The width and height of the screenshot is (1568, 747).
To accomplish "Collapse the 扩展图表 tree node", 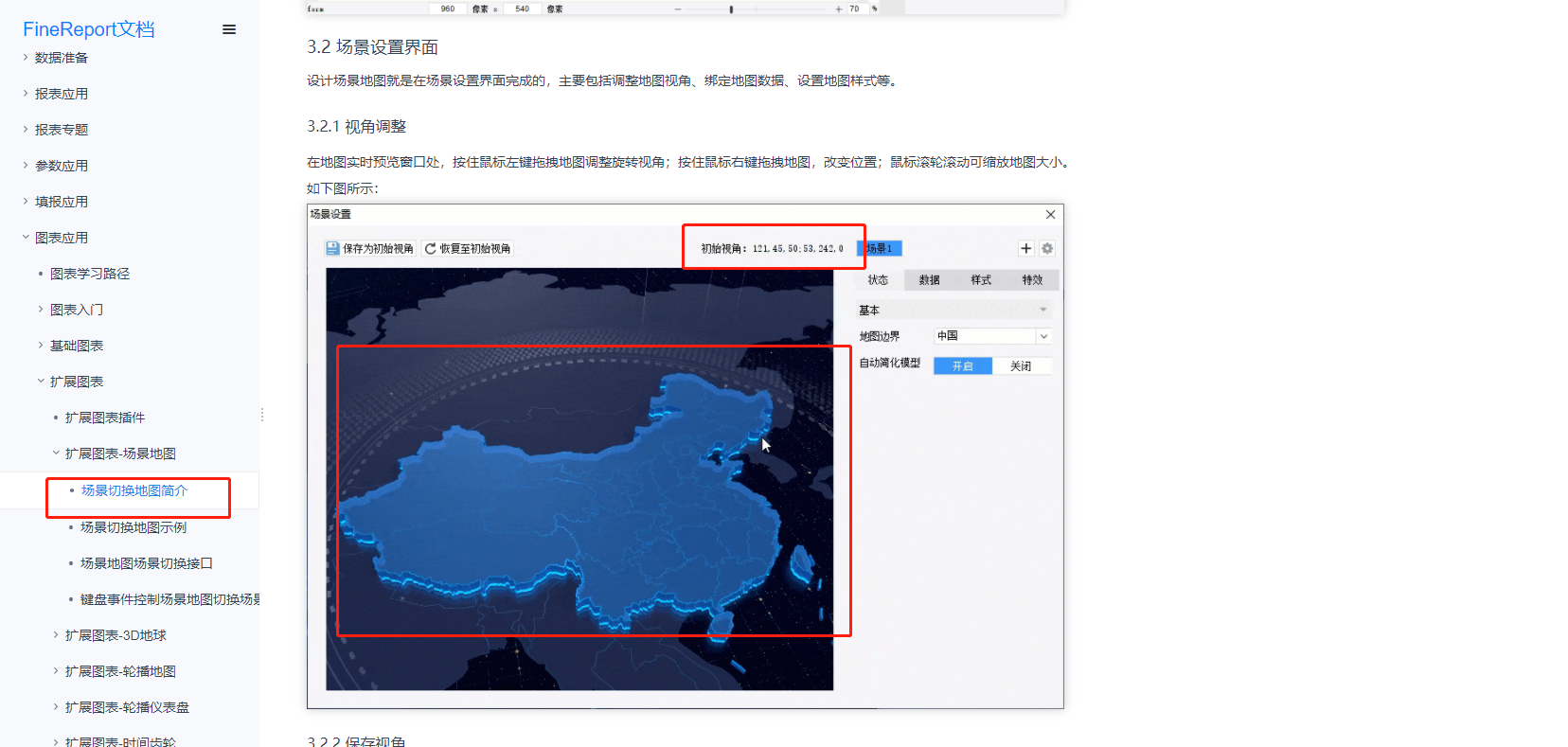I will pyautogui.click(x=41, y=382).
